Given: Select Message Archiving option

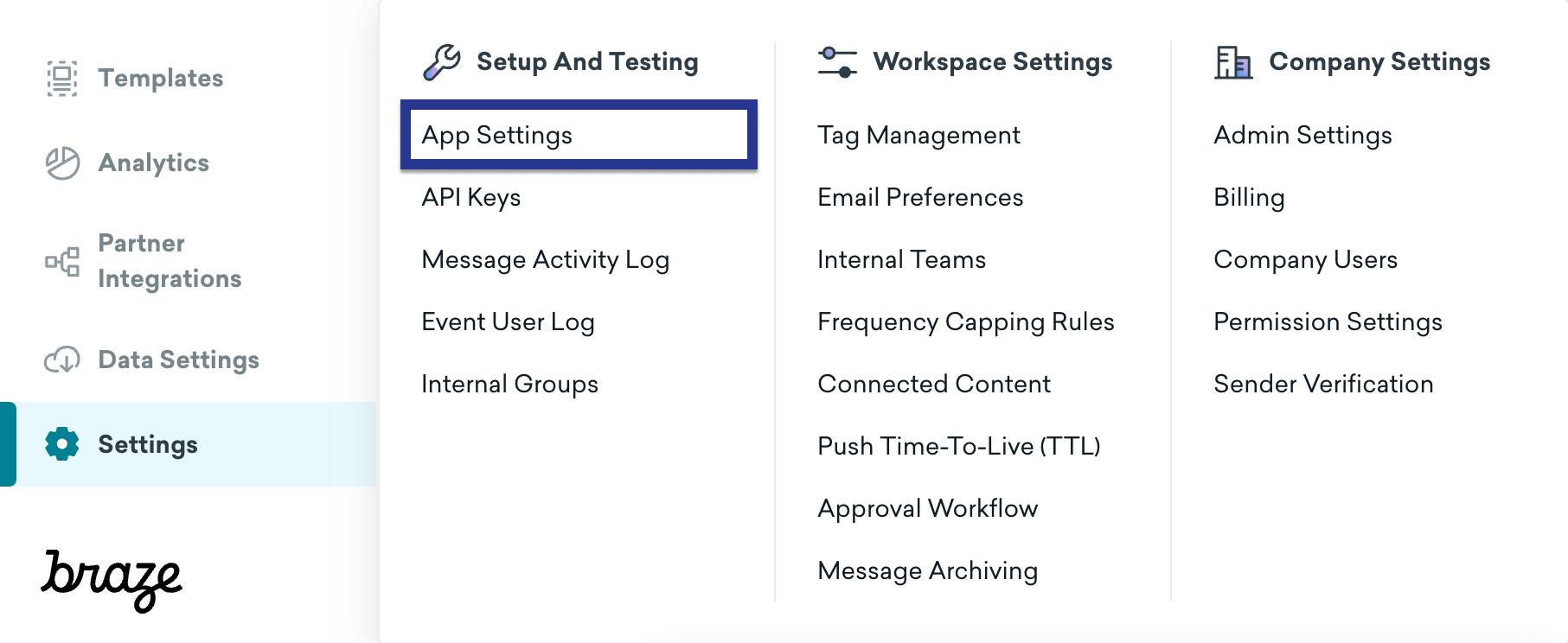Looking at the screenshot, I should coord(928,571).
